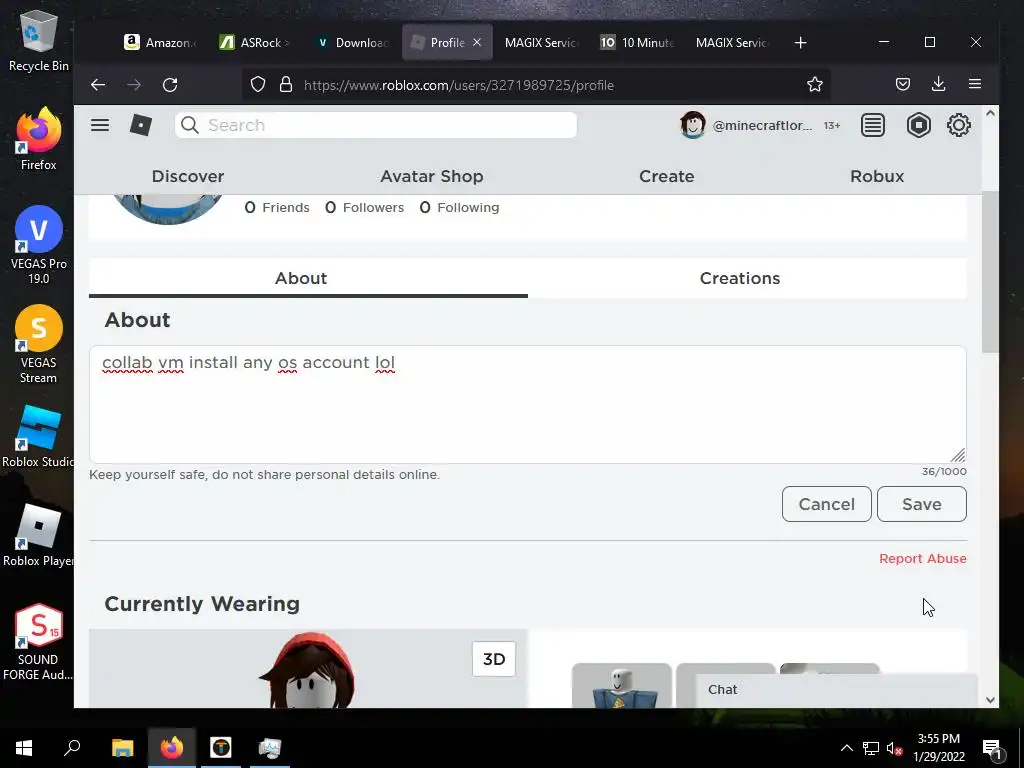
Task: Switch to the Amazon browser tab
Action: 159,42
